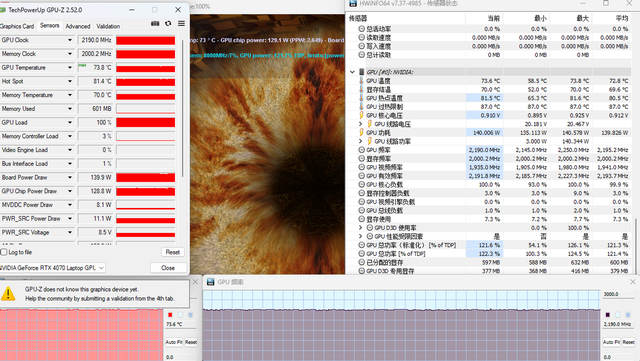Click the 0.0 minimum field on frequency graph
The image size is (640, 361).
point(619,357)
